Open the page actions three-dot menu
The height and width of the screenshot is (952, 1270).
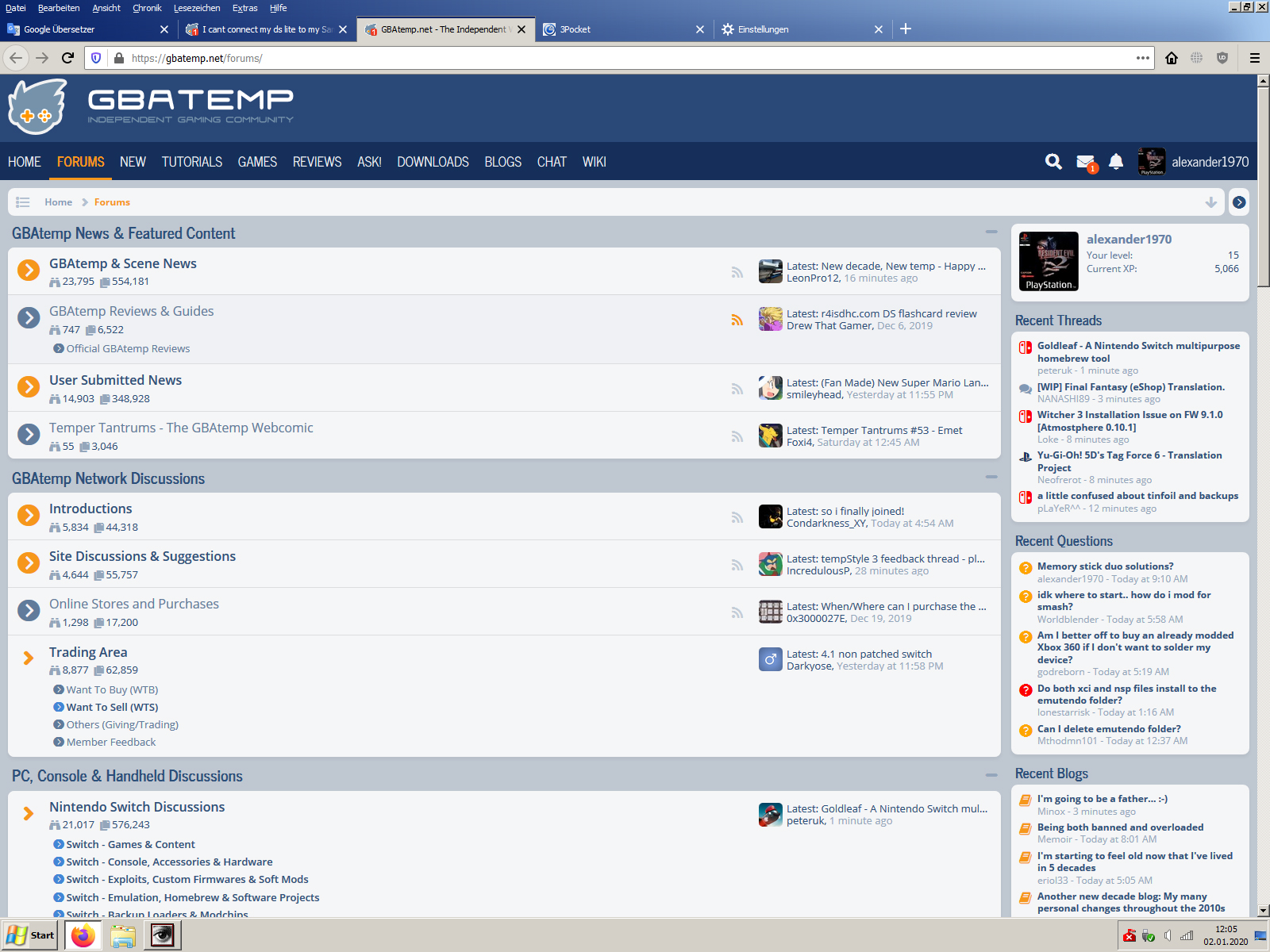coord(1143,58)
